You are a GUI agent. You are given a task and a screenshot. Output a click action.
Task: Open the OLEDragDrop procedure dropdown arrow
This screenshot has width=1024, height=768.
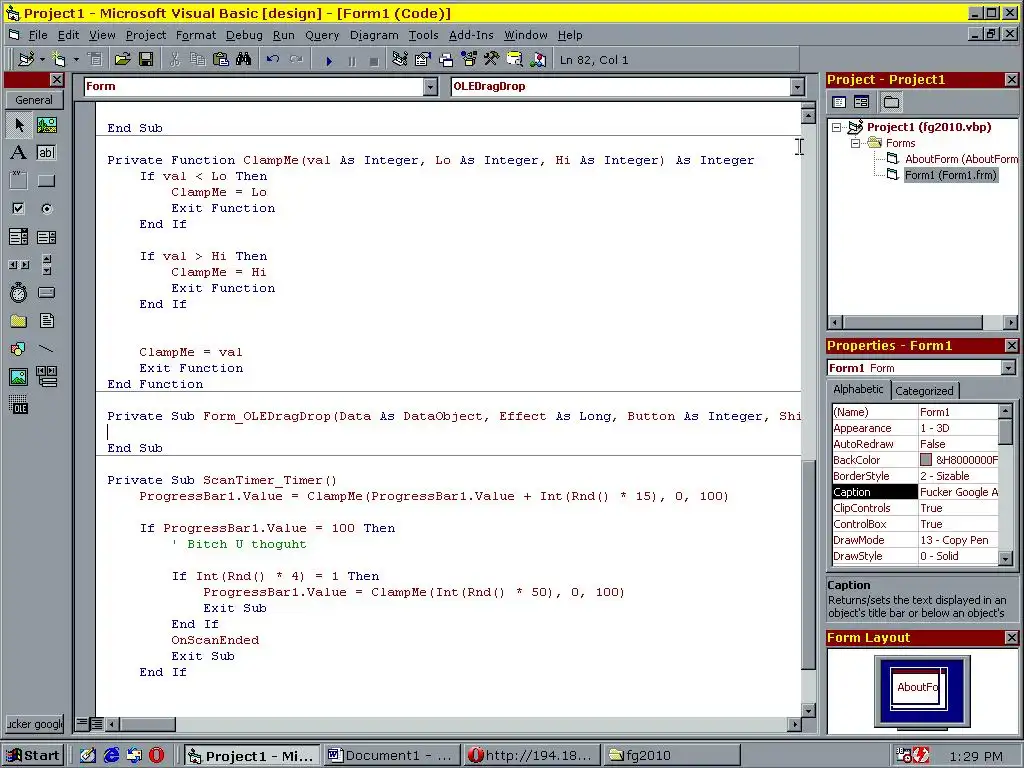pyautogui.click(x=797, y=86)
